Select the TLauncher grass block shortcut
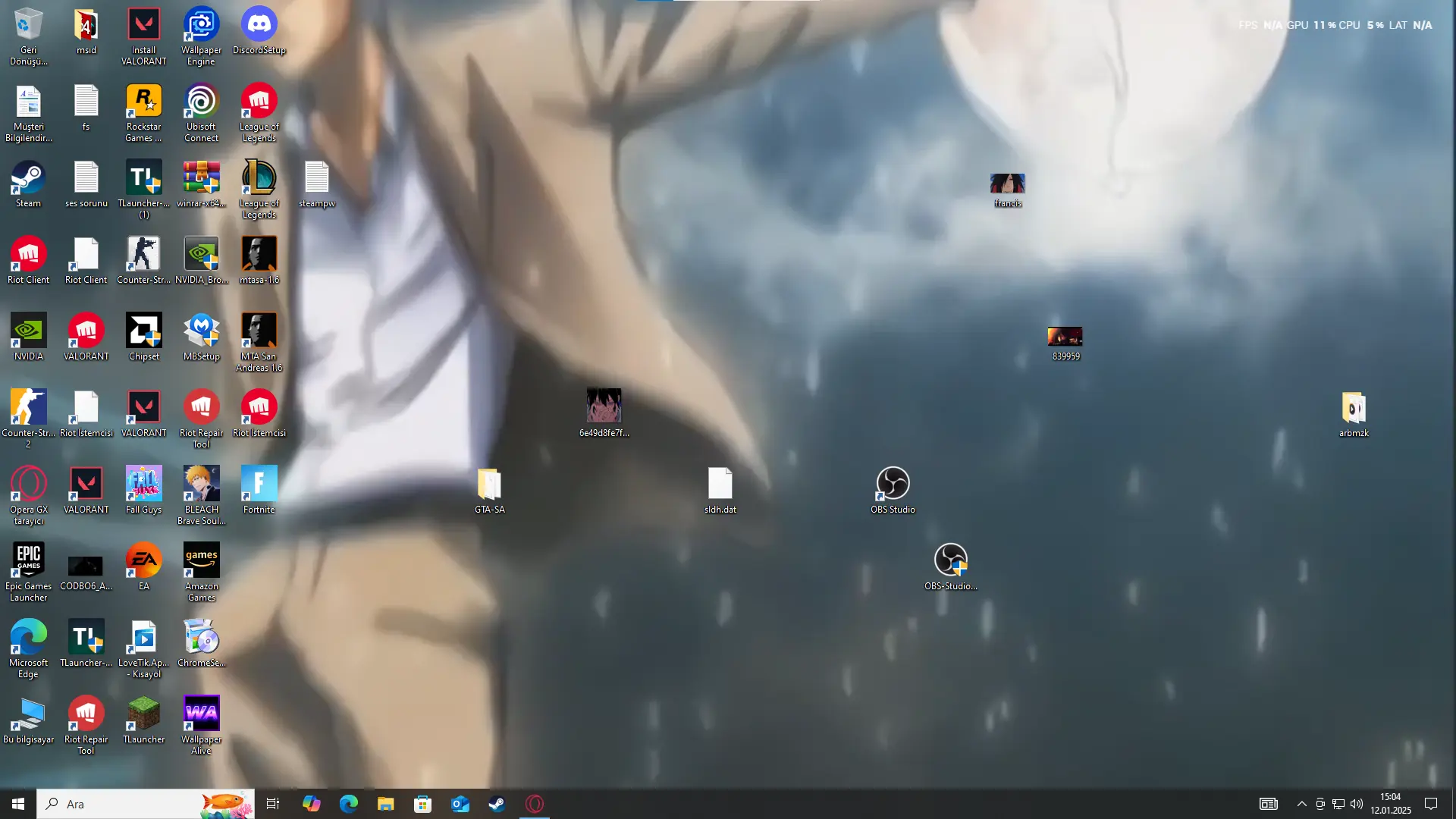Image resolution: width=1456 pixels, height=819 pixels. point(143,720)
